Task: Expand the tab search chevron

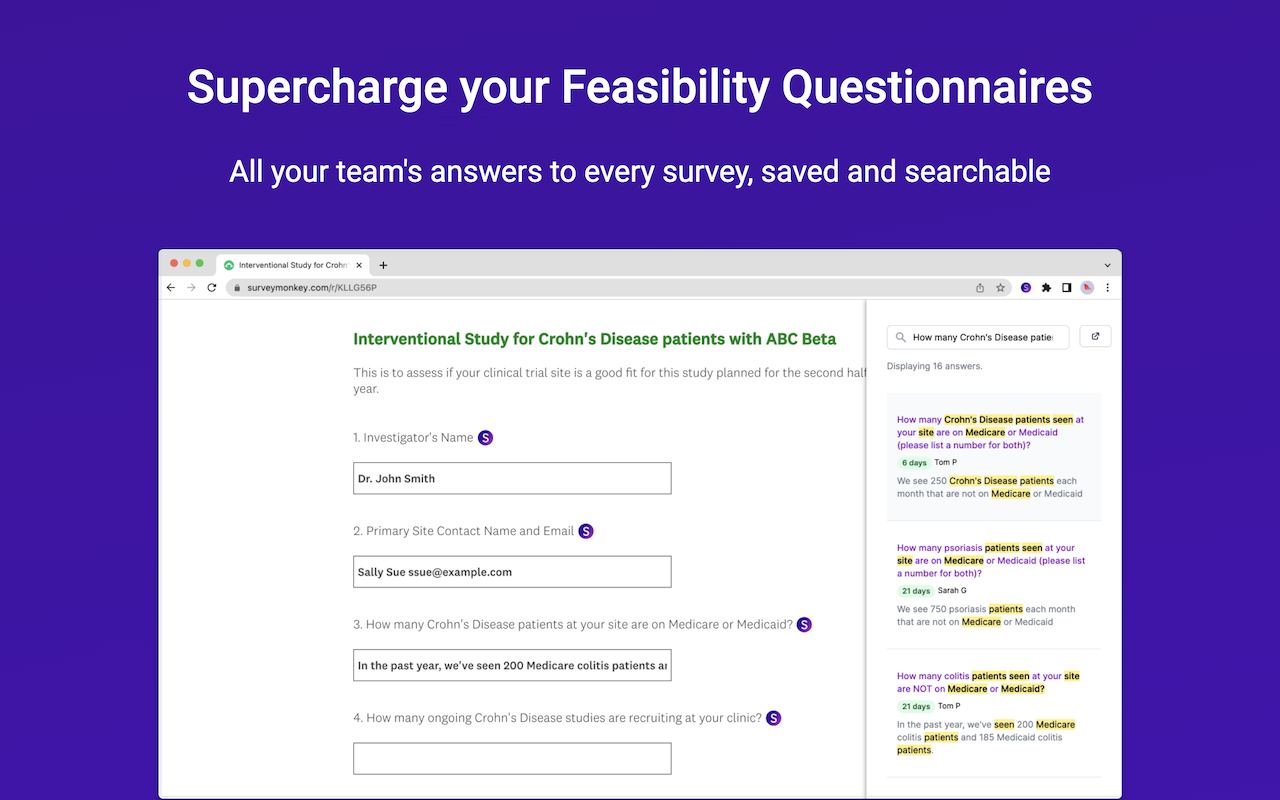Action: pos(1108,265)
